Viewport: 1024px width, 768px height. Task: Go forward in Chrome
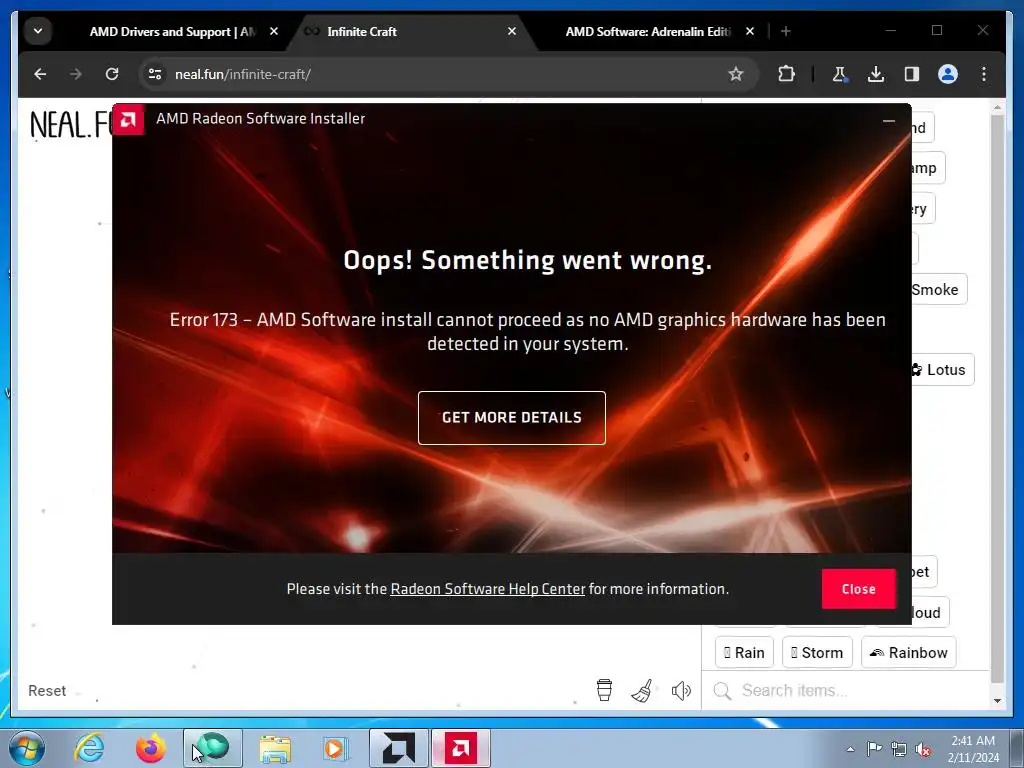76,74
